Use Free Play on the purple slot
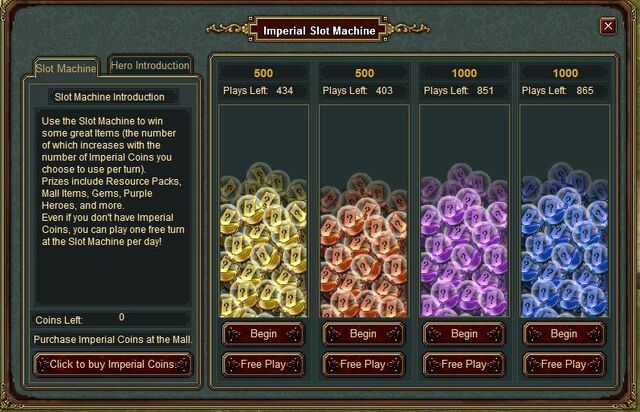640x412 pixels. tap(464, 364)
